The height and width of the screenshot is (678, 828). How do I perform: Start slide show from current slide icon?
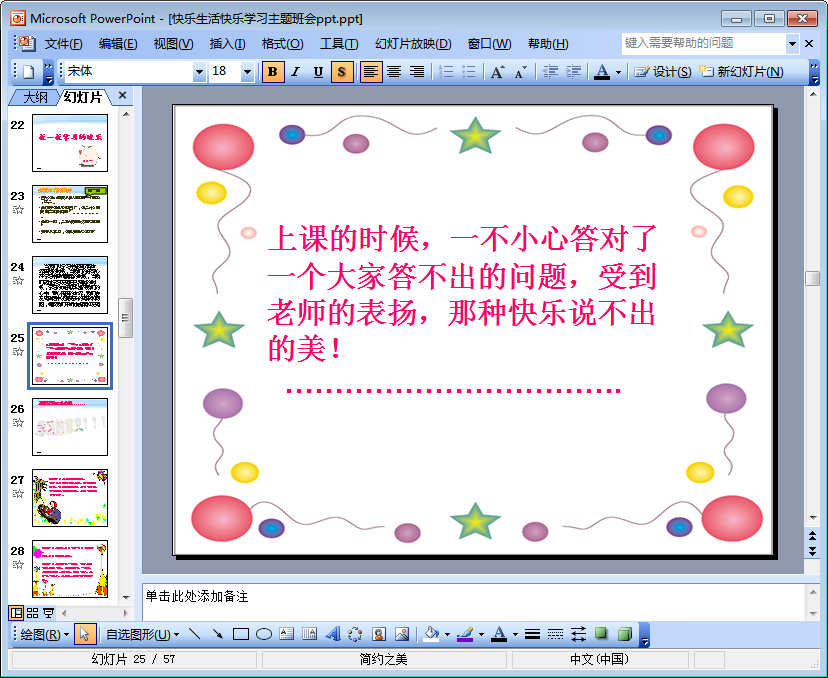pos(49,613)
